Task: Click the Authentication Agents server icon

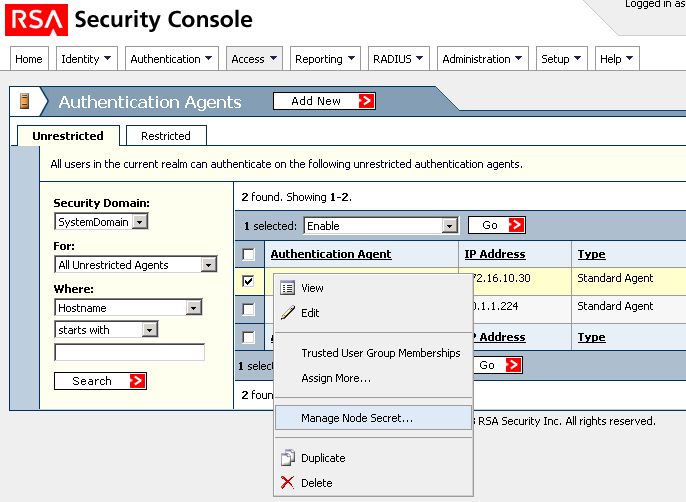Action: click(x=24, y=101)
